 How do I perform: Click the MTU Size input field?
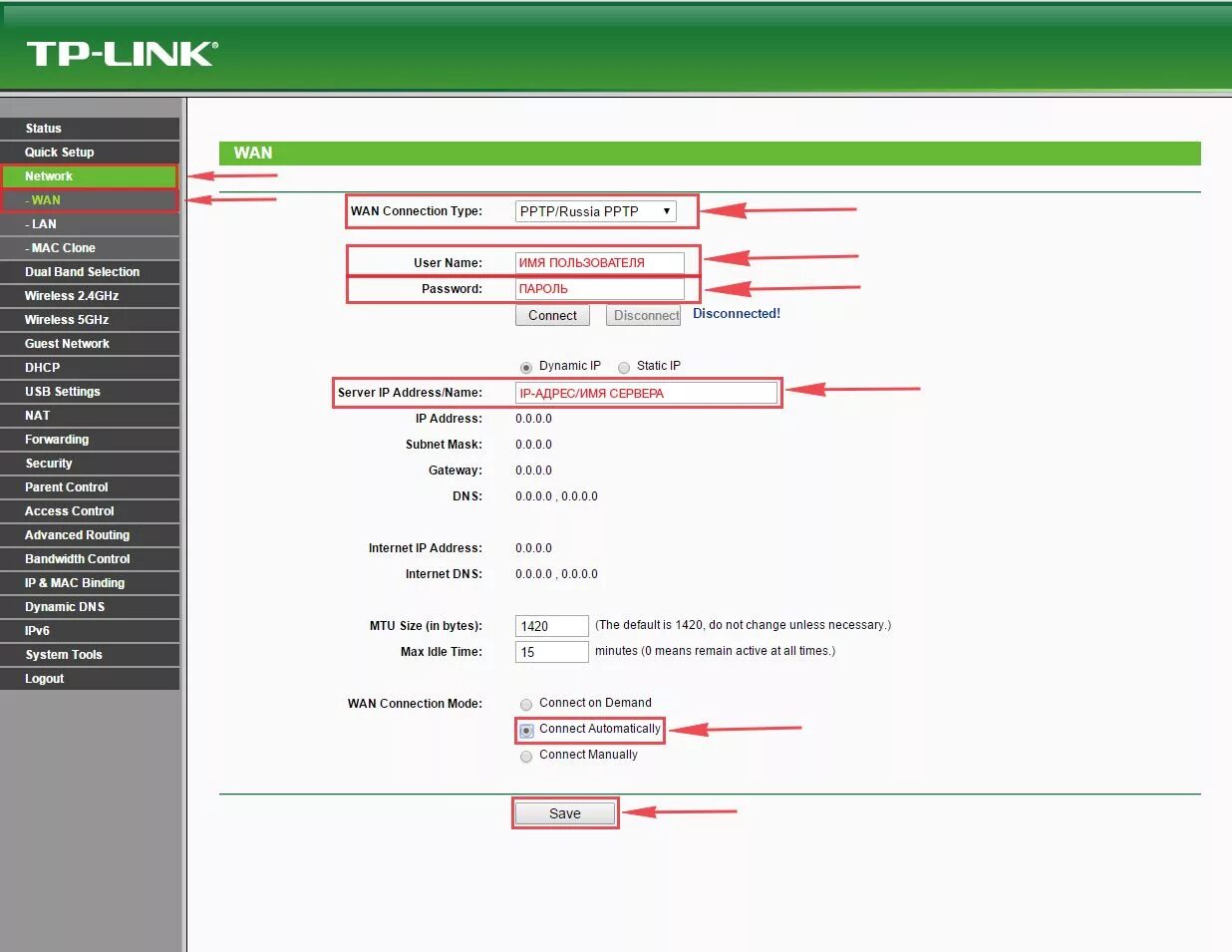click(x=552, y=626)
